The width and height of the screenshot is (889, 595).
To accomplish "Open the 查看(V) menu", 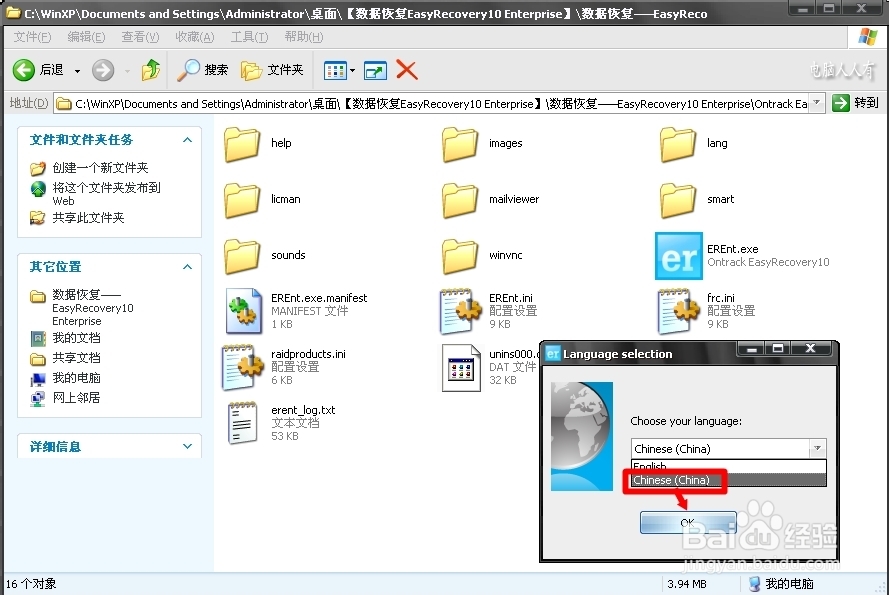I will [x=140, y=37].
